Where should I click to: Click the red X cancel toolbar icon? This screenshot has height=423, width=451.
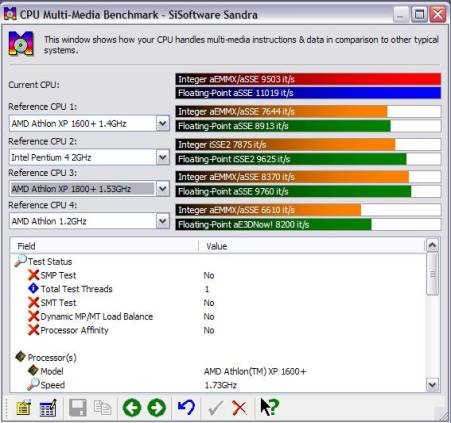(239, 408)
